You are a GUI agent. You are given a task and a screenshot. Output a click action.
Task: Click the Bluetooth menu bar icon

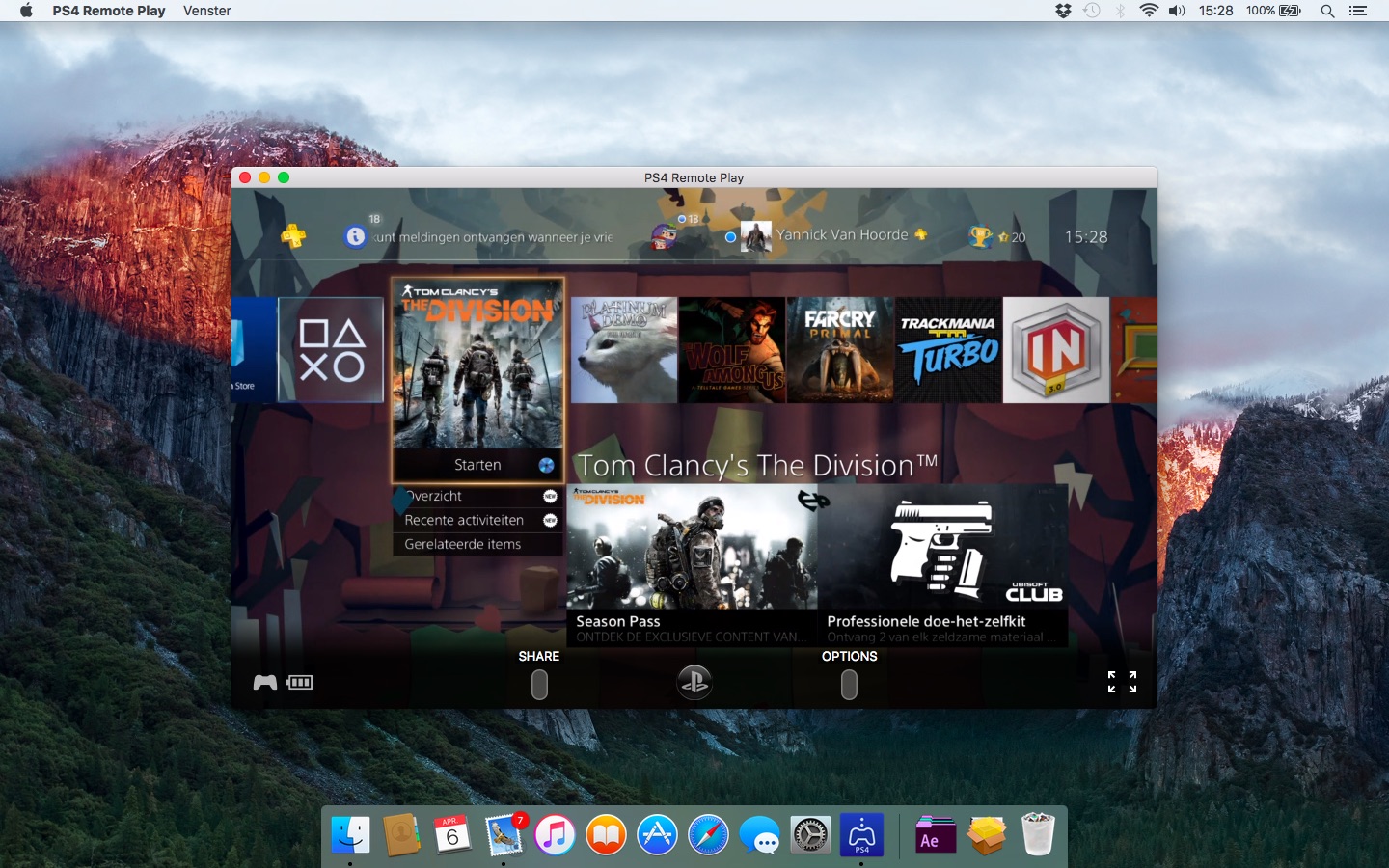coord(1120,11)
